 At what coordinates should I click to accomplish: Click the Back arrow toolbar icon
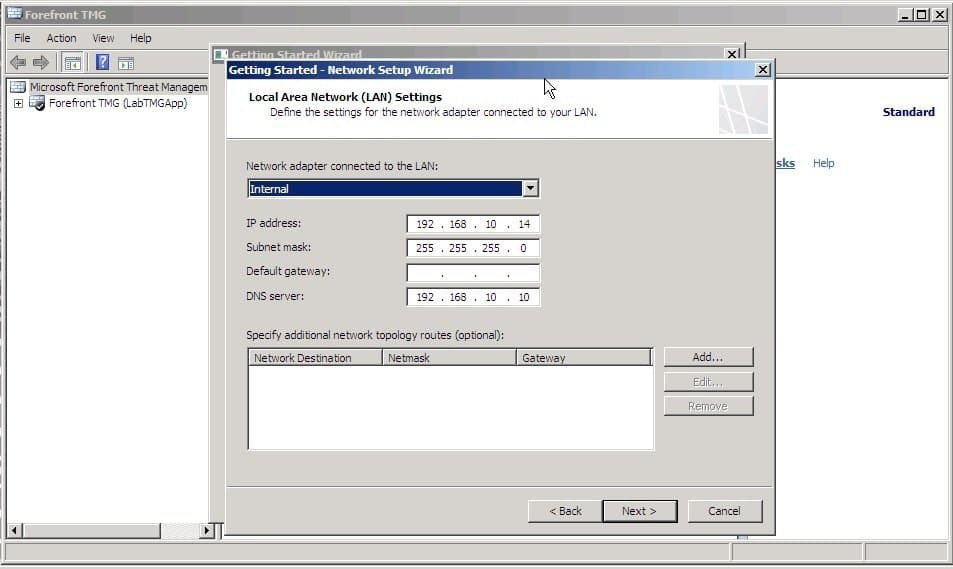[18, 62]
